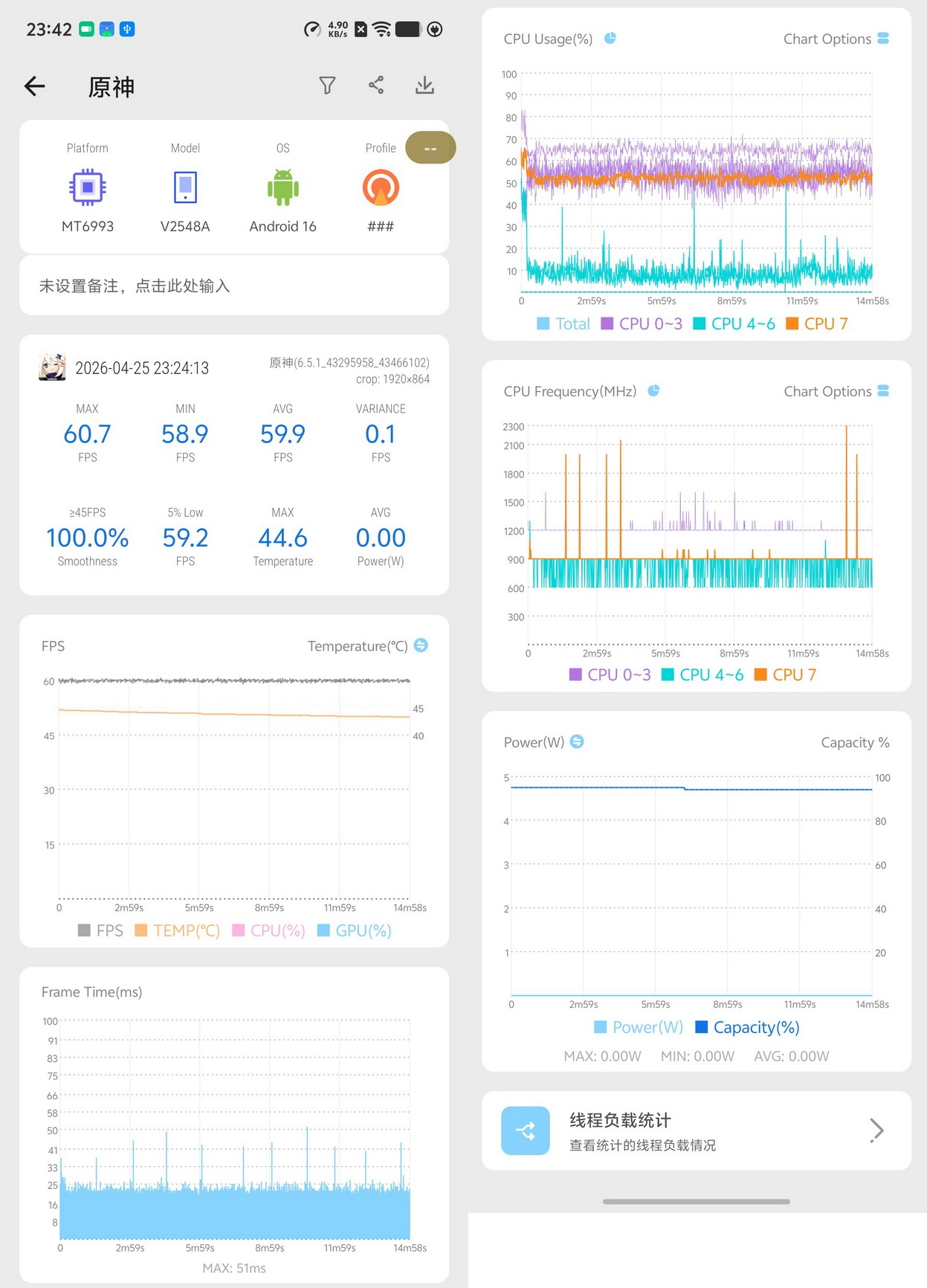Click the CPU Frequency pie chart icon
This screenshot has height=1288, width=927.
coord(653,390)
